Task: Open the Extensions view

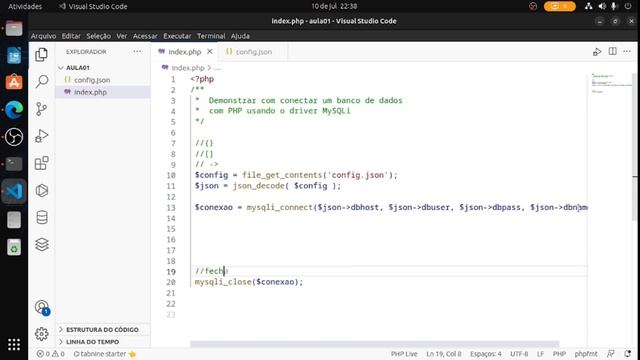Action: (42, 163)
